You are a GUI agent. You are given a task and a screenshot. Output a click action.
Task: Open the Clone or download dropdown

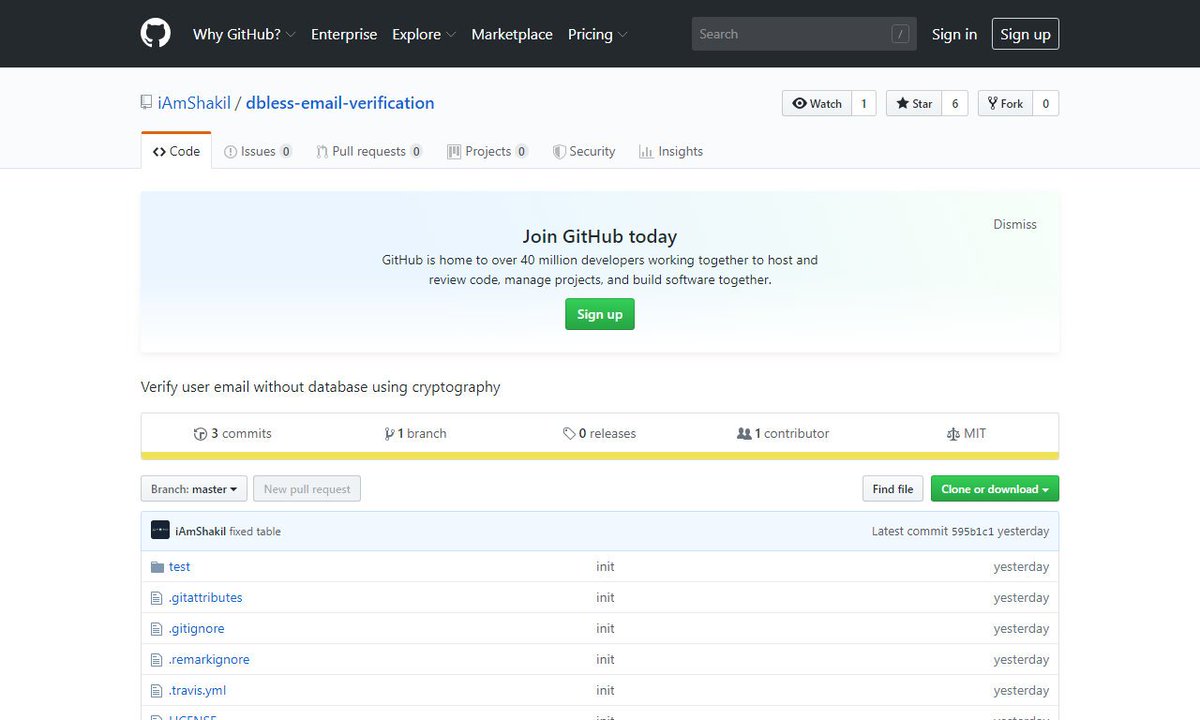click(x=995, y=489)
